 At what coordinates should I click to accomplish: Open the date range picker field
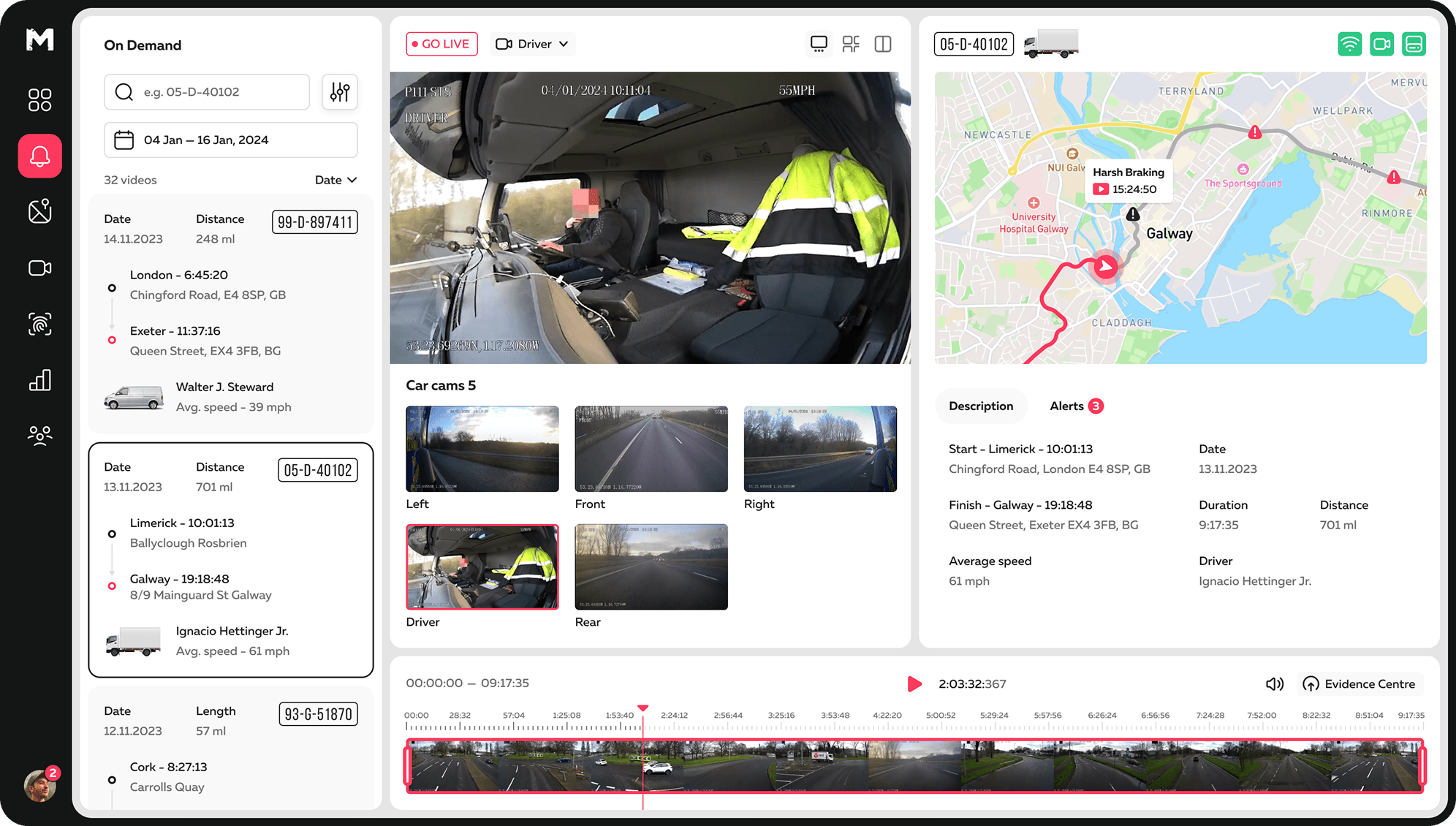[230, 140]
